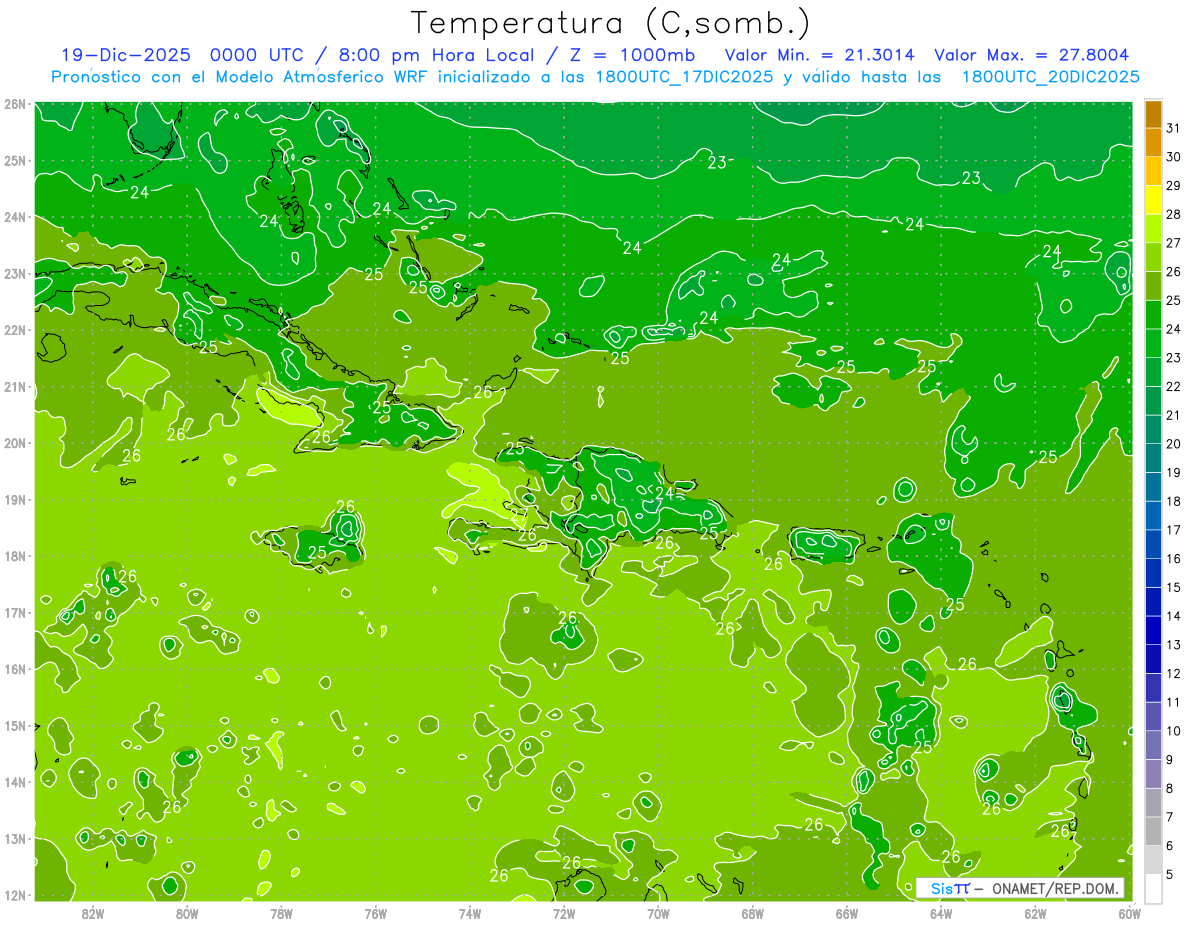The height and width of the screenshot is (927, 1200).
Task: Click the legend value '11'
Action: coord(1174,702)
